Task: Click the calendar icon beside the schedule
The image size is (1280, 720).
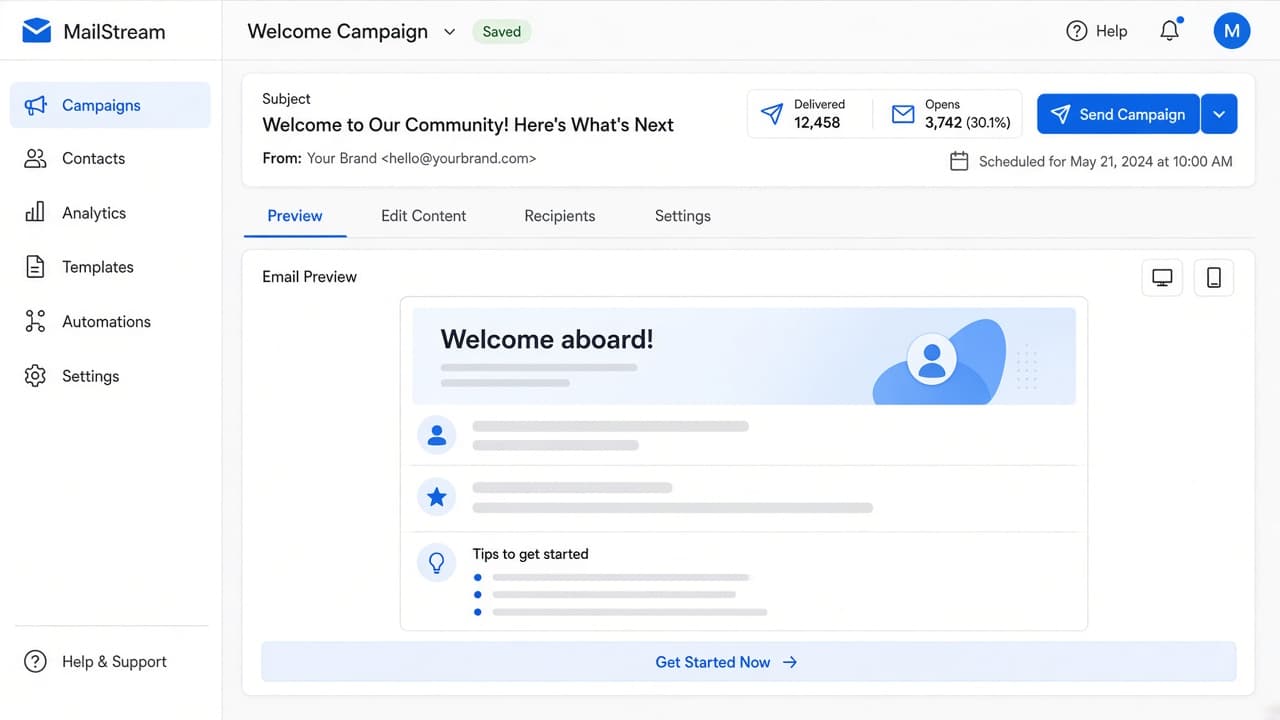Action: coord(959,161)
